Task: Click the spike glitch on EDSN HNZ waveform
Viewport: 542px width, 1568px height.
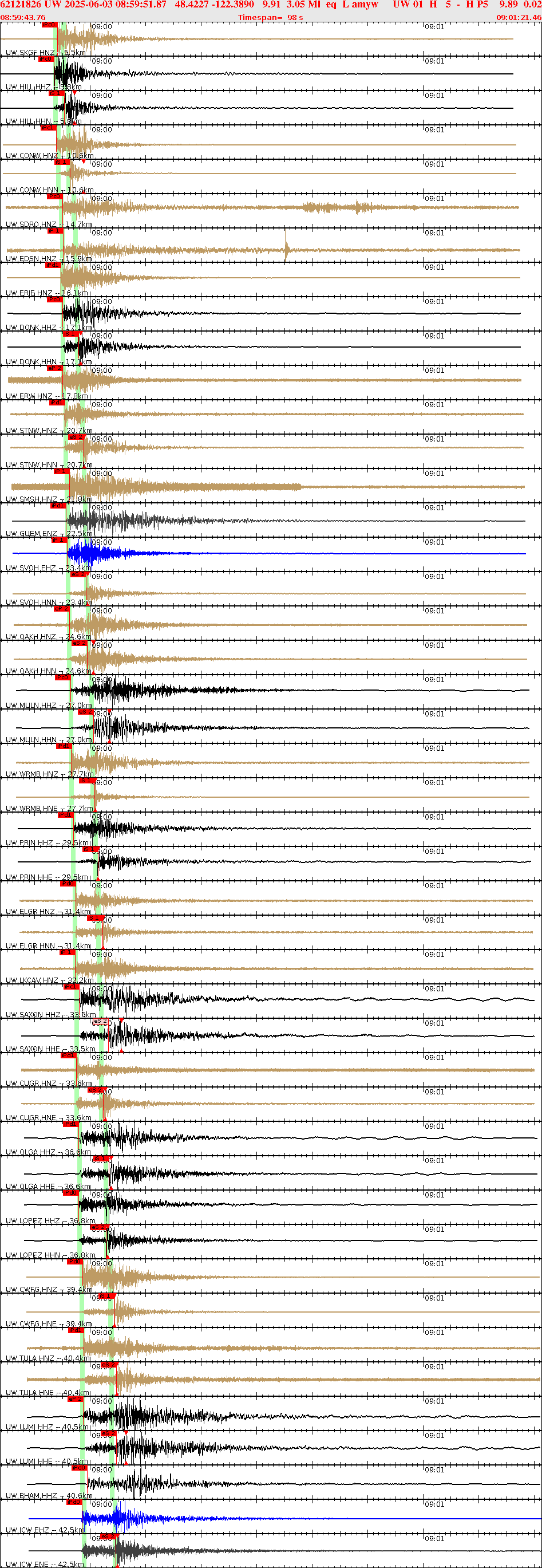Action: point(286,243)
